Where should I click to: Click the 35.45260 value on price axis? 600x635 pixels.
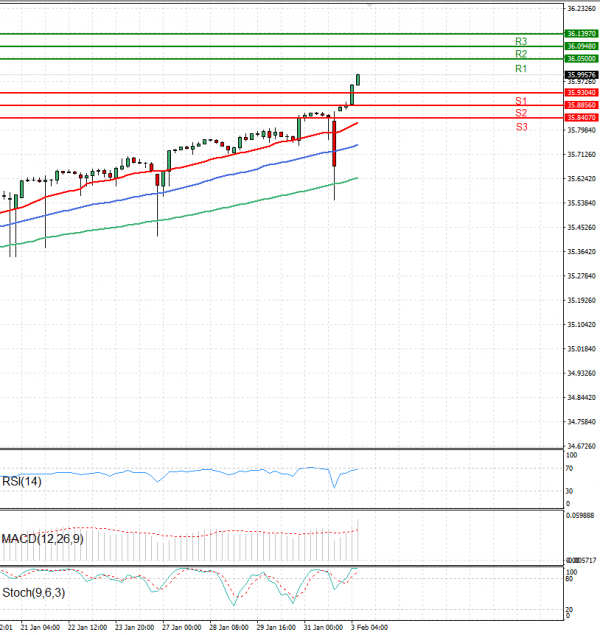[581, 227]
